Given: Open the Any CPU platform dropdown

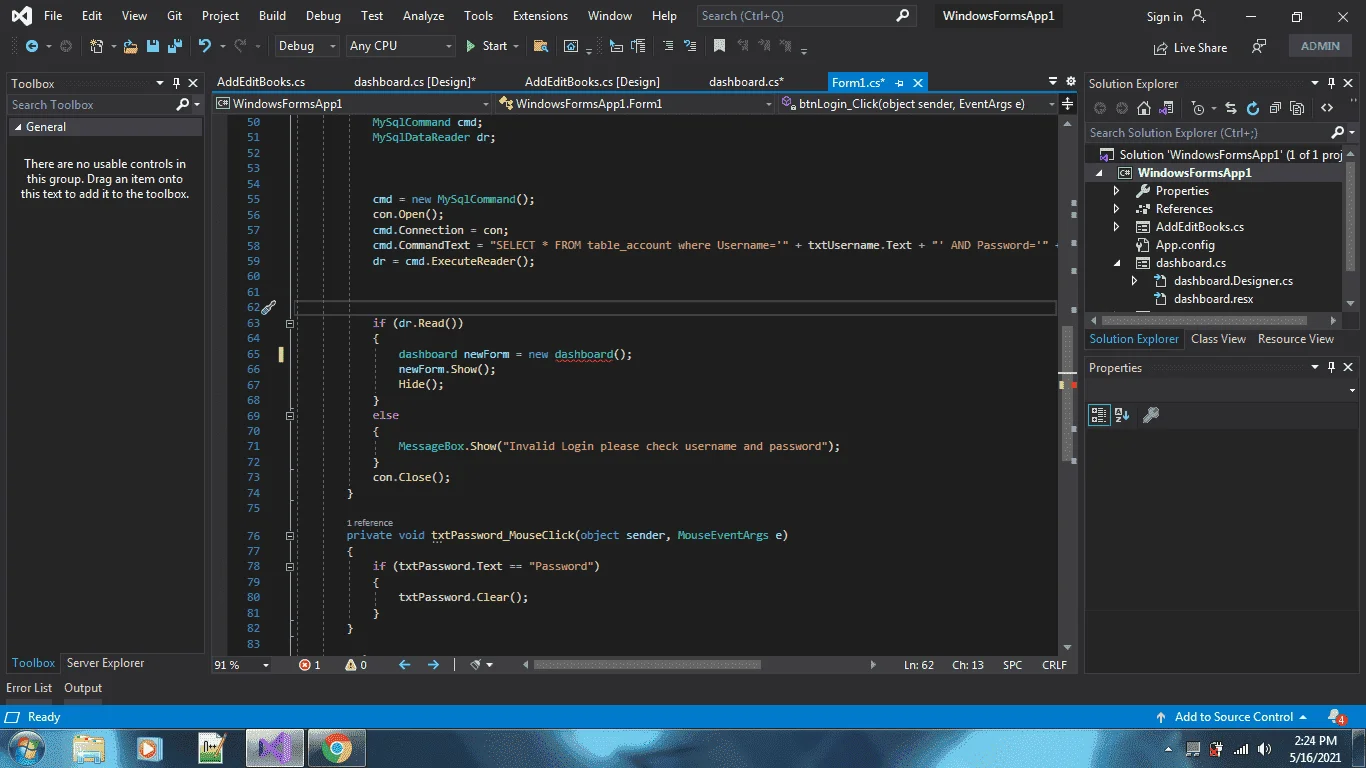Looking at the screenshot, I should tap(400, 46).
